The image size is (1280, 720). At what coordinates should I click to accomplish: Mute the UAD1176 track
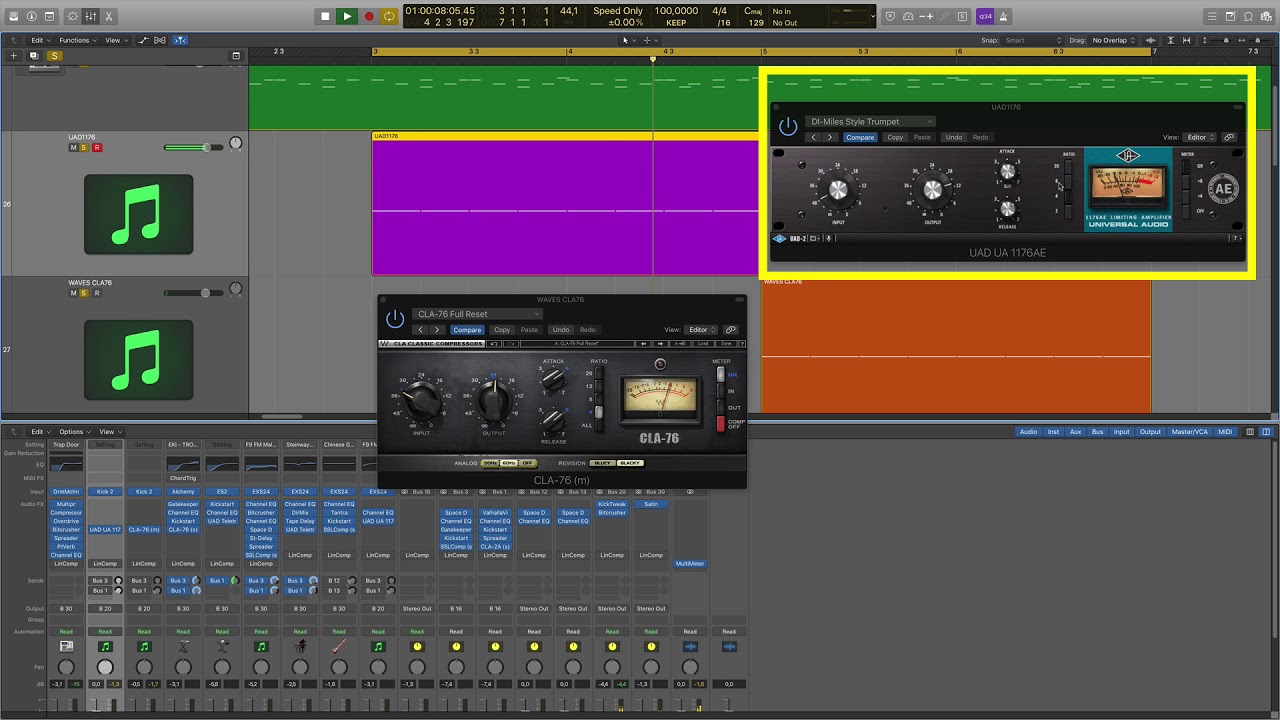73,148
